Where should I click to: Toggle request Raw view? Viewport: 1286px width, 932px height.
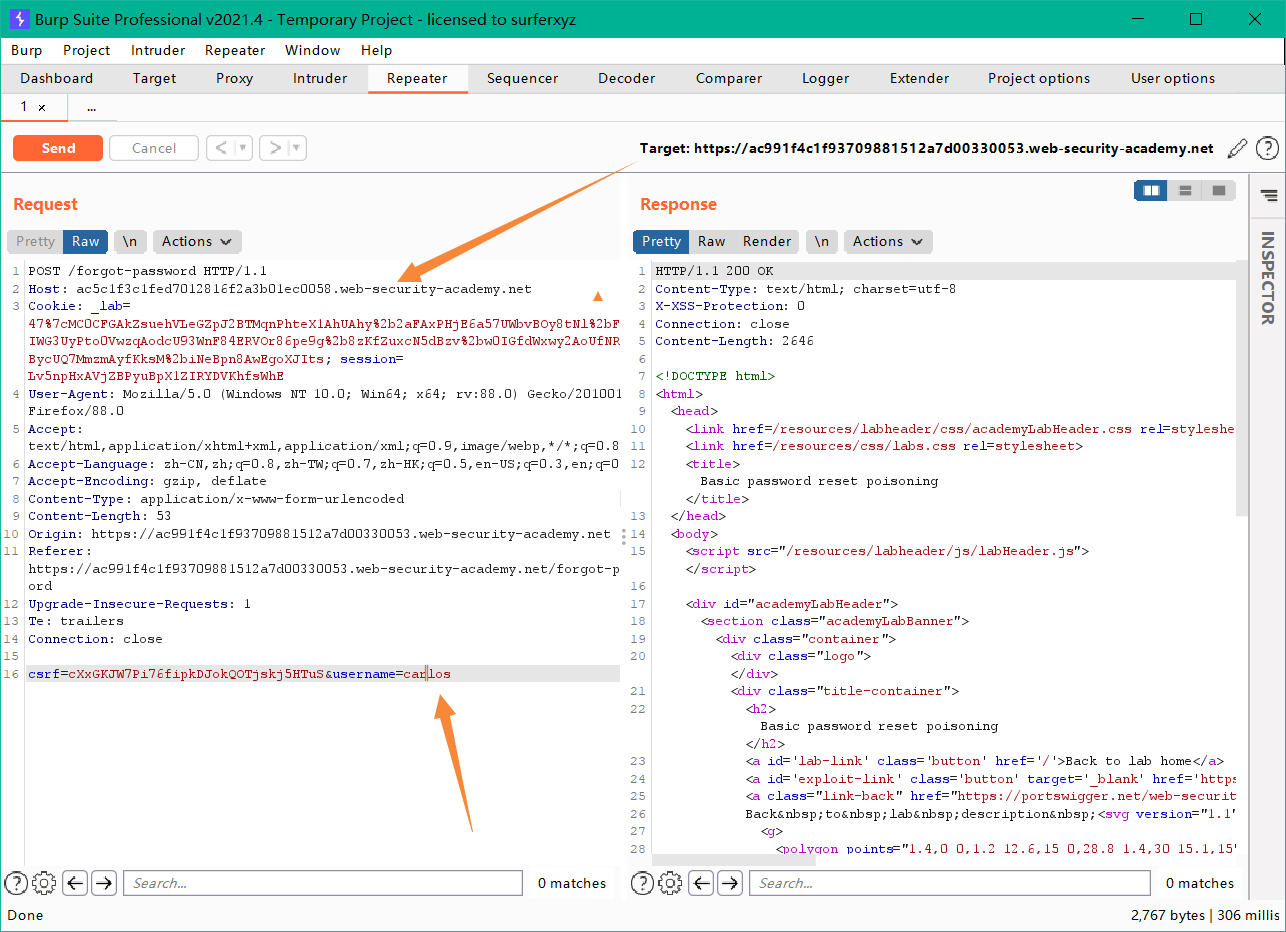pos(86,241)
